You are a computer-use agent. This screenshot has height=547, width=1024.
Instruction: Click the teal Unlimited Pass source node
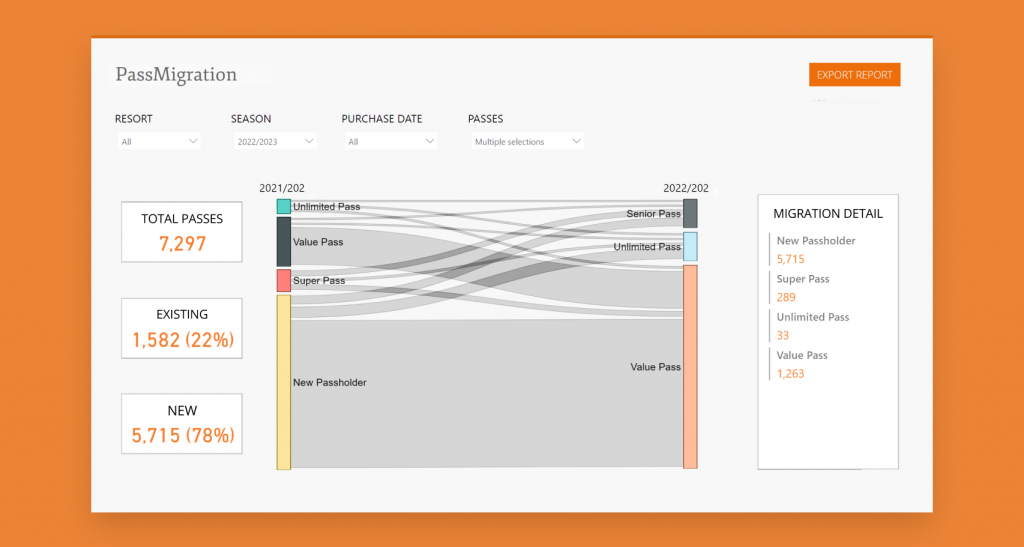pos(284,206)
